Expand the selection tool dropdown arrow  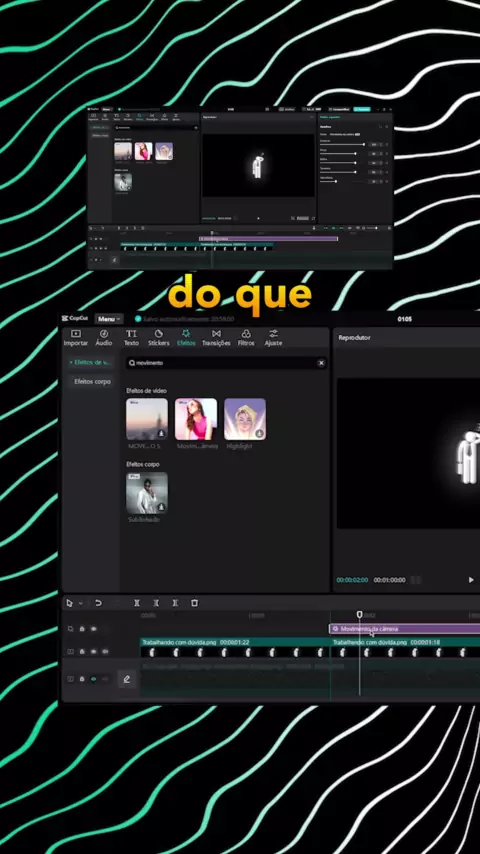(x=81, y=603)
